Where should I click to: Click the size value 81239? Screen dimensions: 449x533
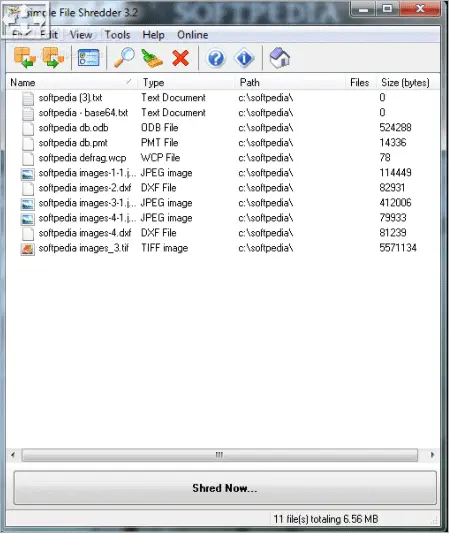click(393, 233)
